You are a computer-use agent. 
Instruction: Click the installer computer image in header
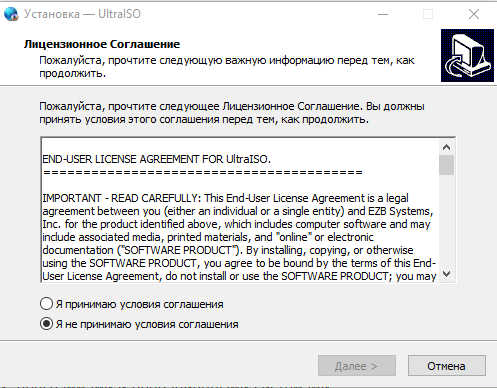(x=467, y=55)
